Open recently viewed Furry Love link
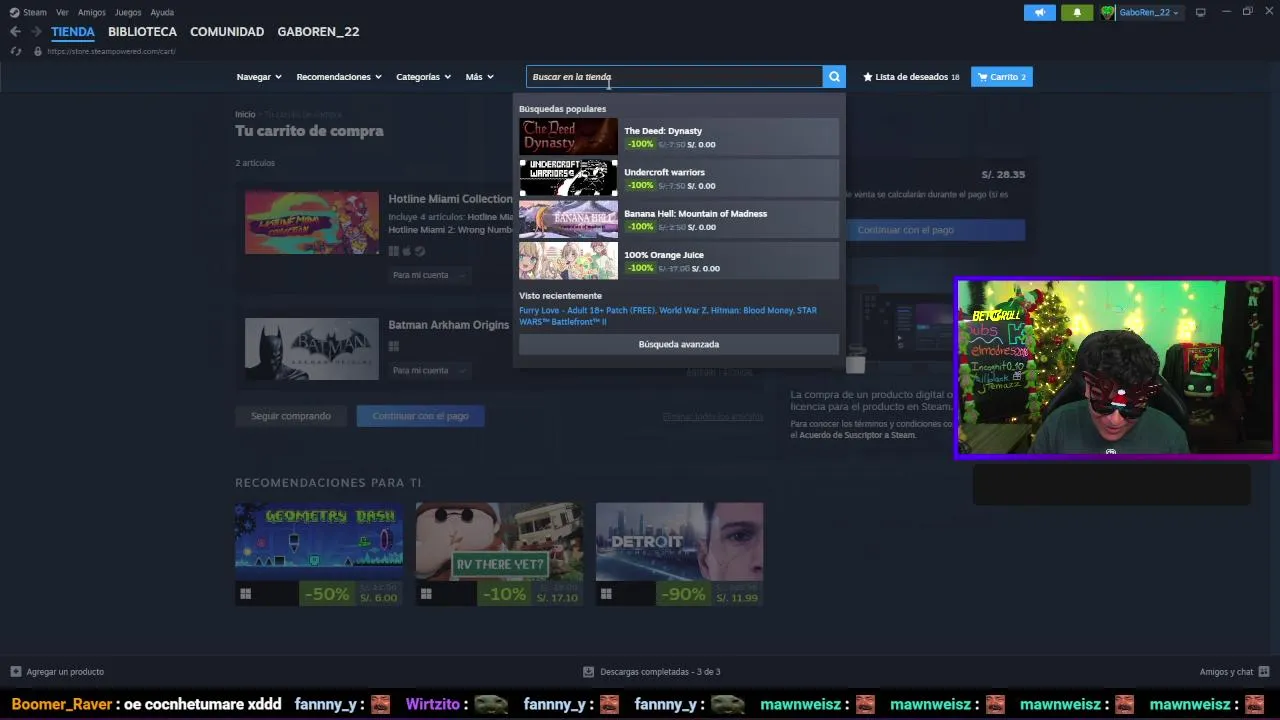1280x720 pixels. [586, 311]
